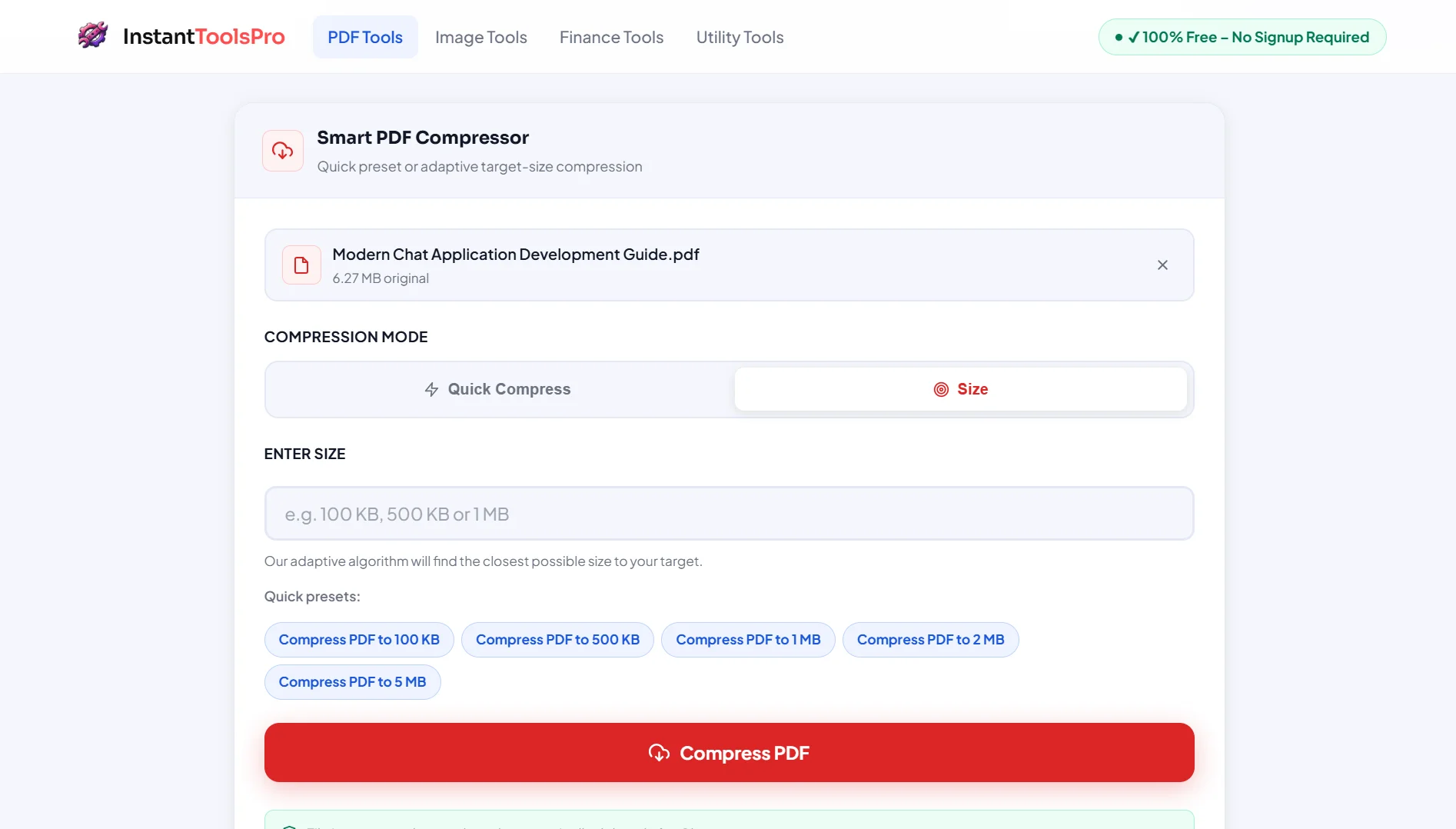
Task: Pick the Compress PDF to 1 MB preset
Action: [748, 640]
